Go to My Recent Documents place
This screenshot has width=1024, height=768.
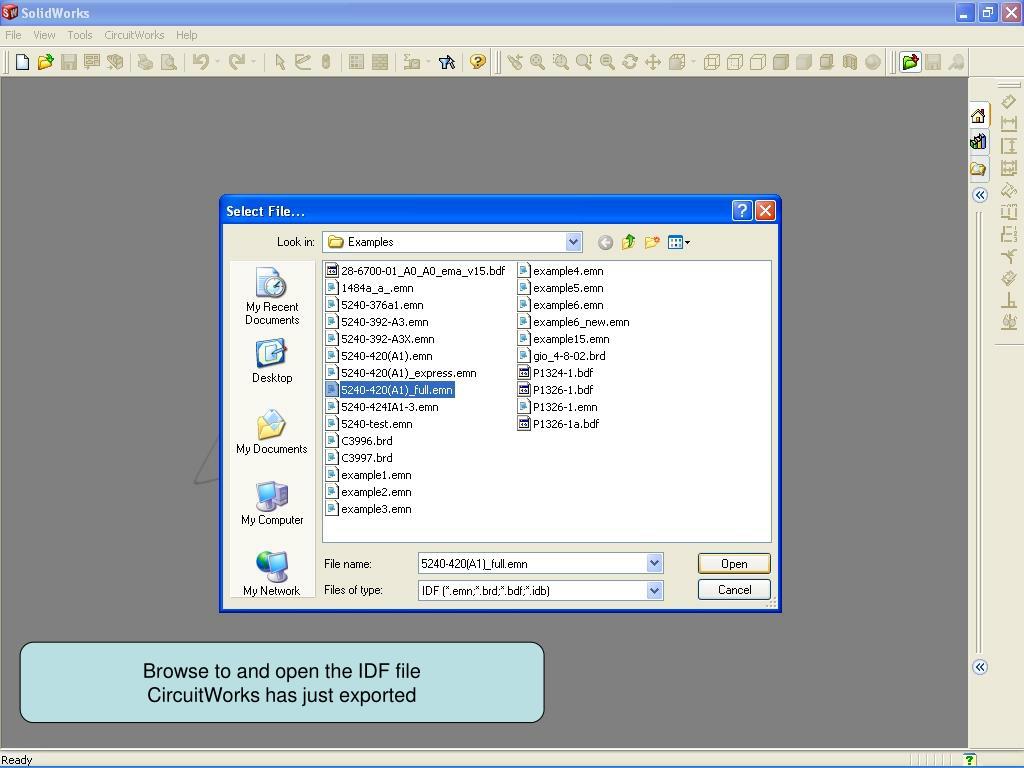(272, 296)
